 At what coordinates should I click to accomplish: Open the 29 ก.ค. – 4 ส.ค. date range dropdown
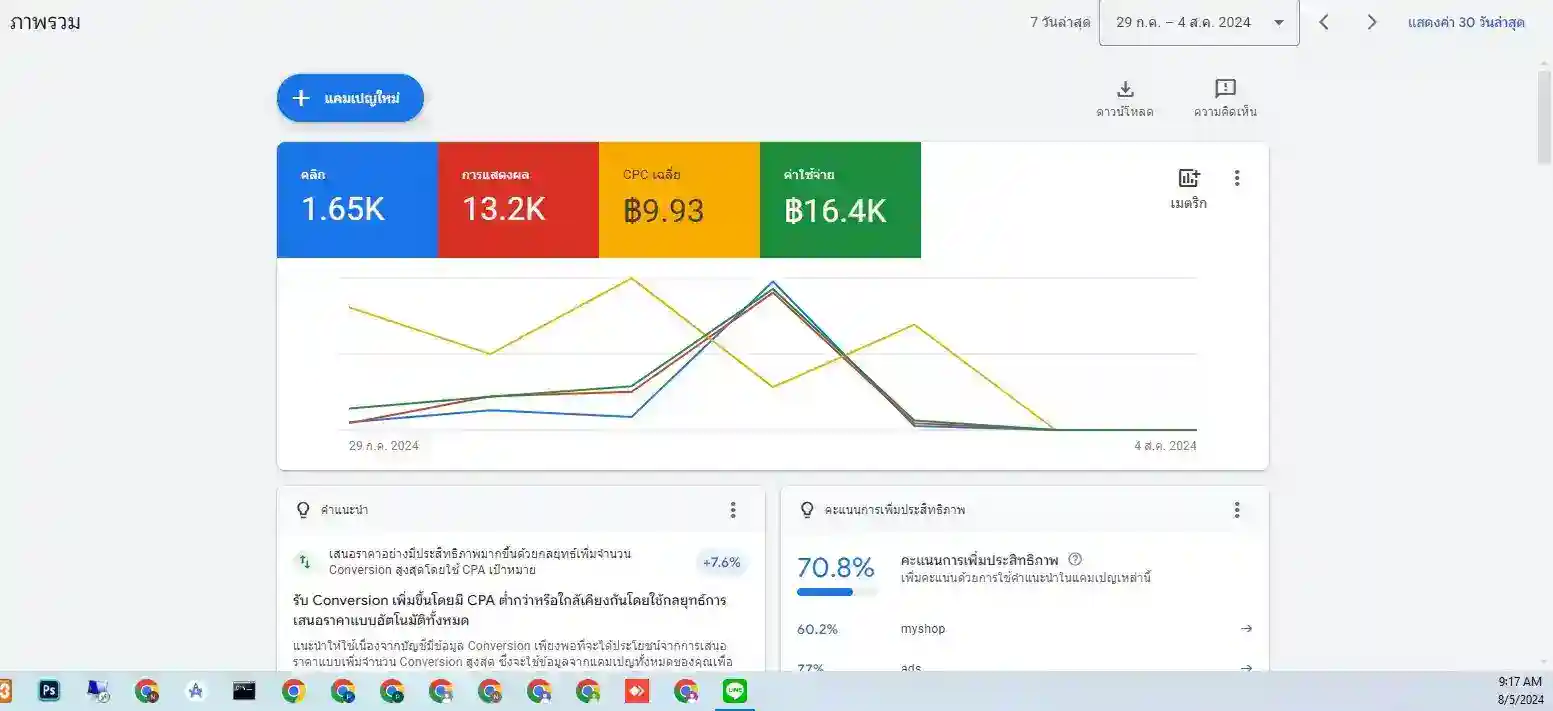coord(1198,21)
